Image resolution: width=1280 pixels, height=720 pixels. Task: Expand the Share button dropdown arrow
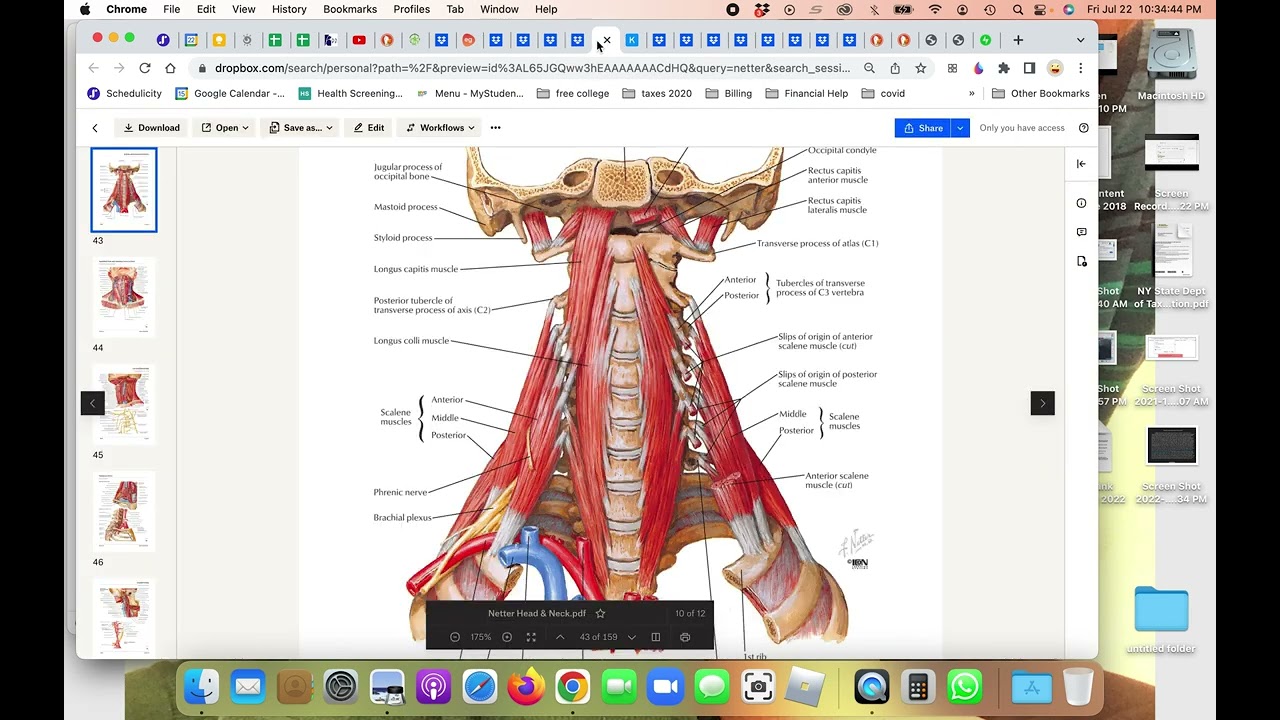coord(960,128)
